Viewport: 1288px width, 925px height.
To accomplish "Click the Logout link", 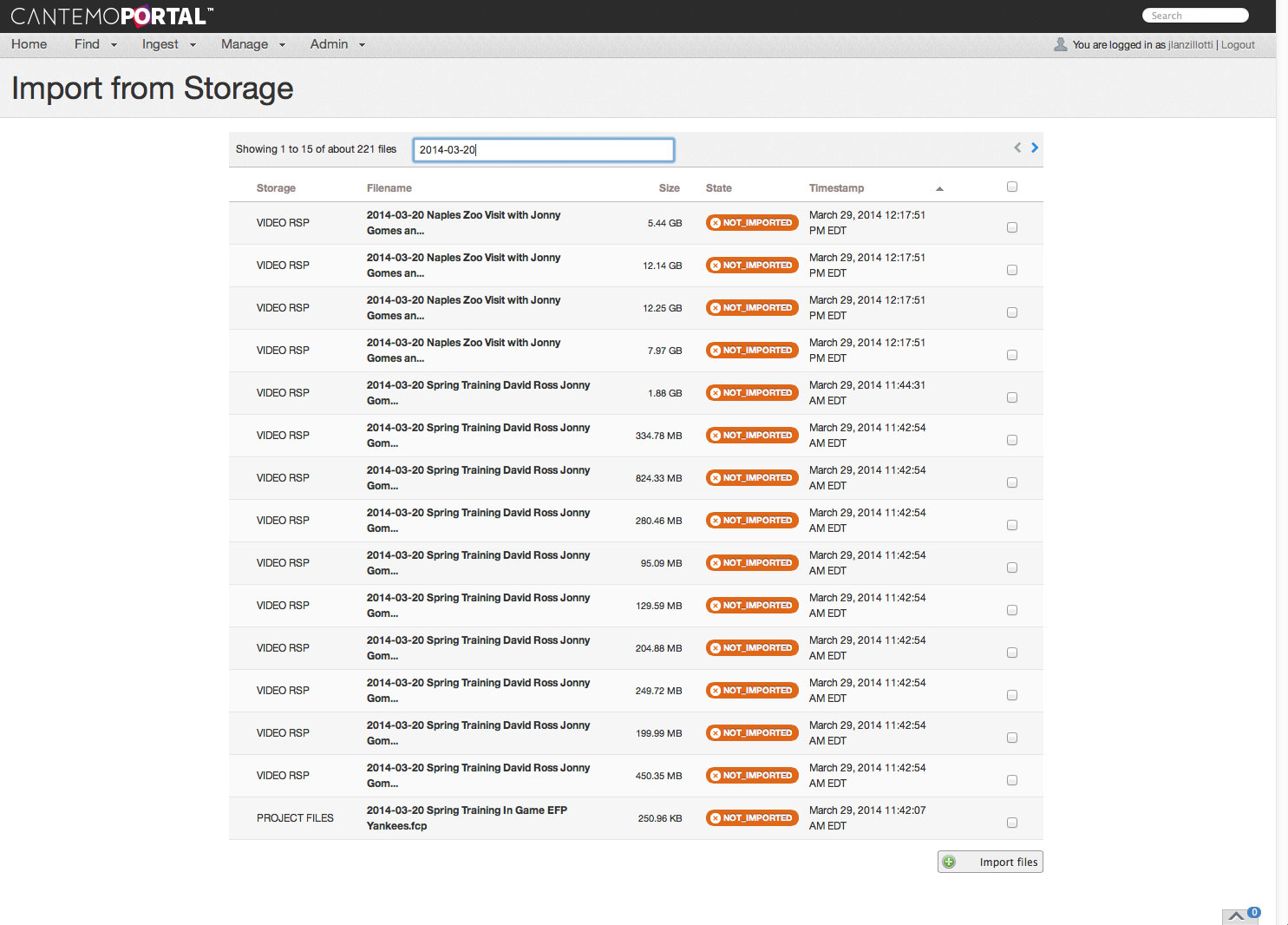I will 1238,45.
